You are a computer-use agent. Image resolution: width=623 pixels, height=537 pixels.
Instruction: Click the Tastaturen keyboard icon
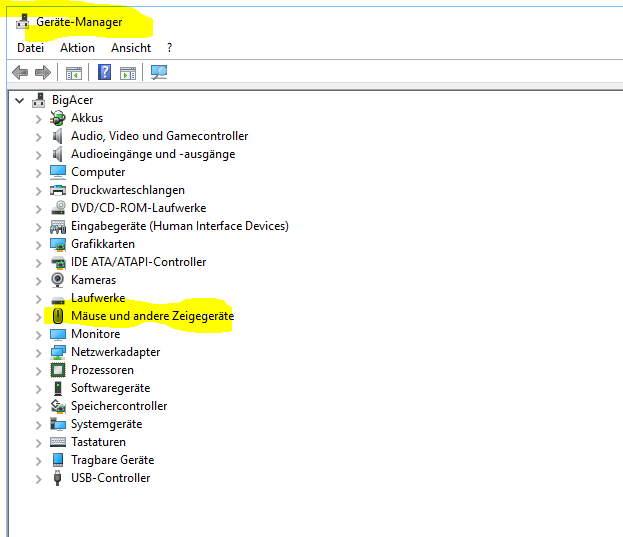(x=58, y=442)
